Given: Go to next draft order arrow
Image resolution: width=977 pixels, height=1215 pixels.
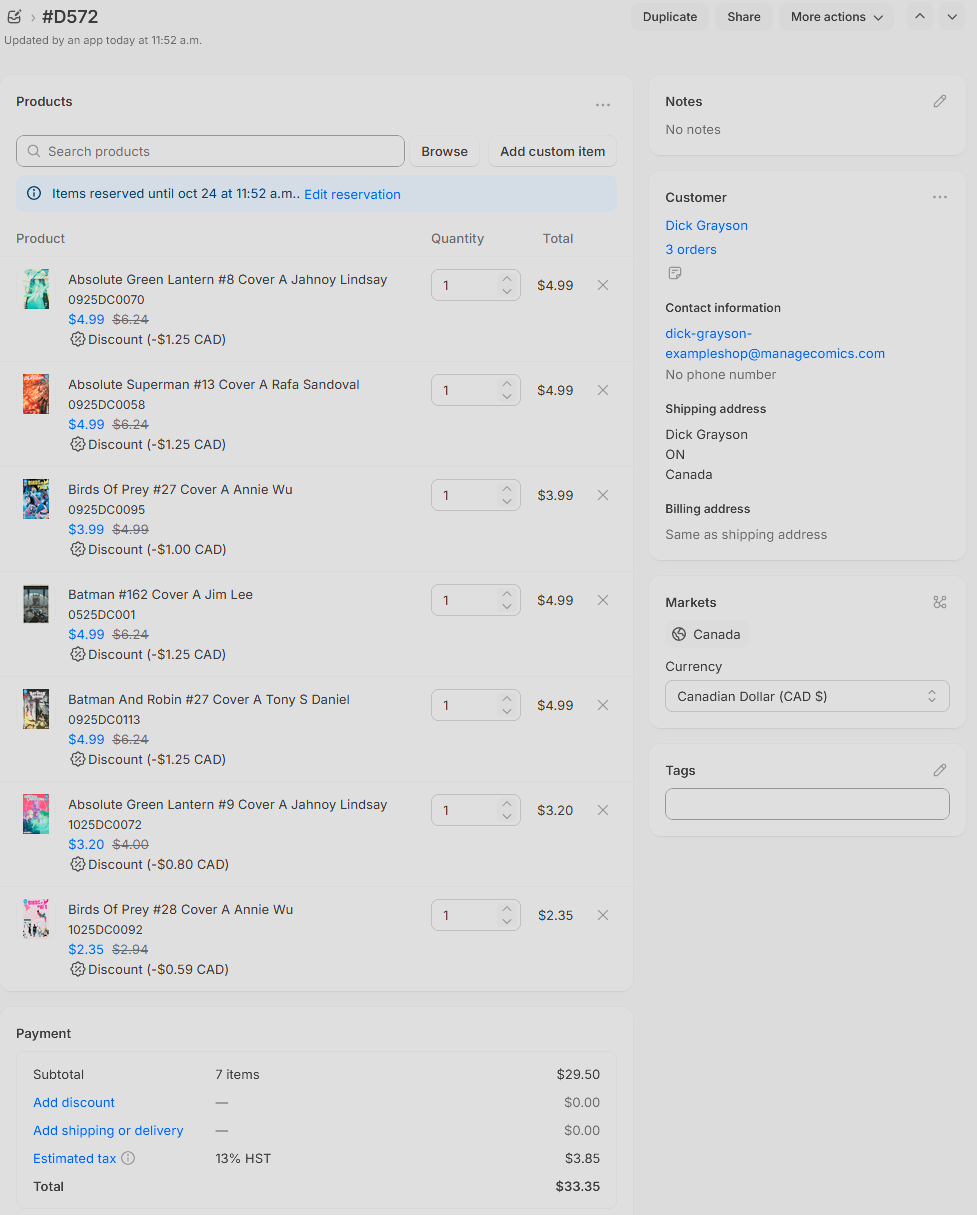Looking at the screenshot, I should (x=951, y=17).
